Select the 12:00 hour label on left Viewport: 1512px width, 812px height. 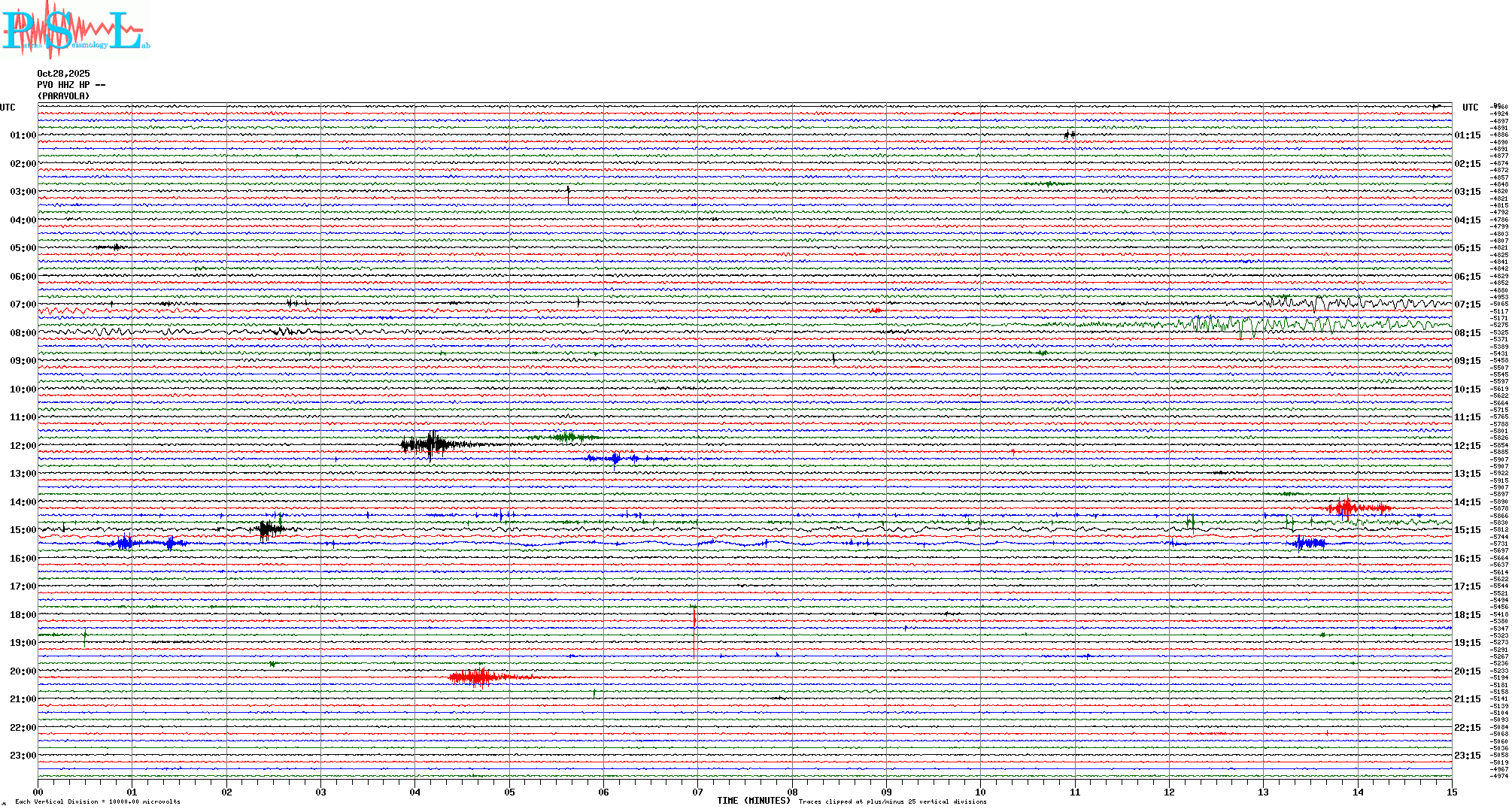[x=23, y=446]
